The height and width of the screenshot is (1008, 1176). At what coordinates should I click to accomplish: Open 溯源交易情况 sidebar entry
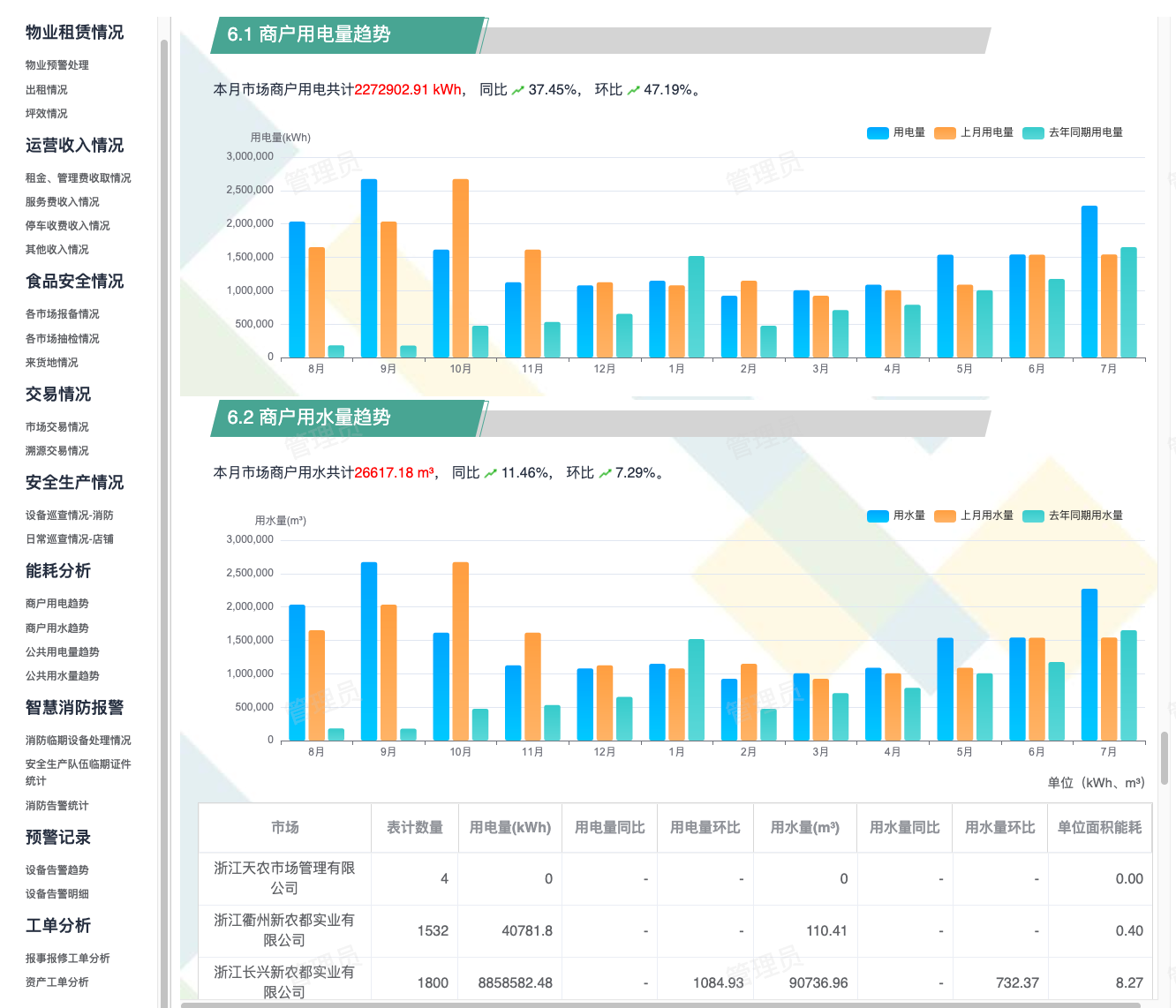pos(57,451)
